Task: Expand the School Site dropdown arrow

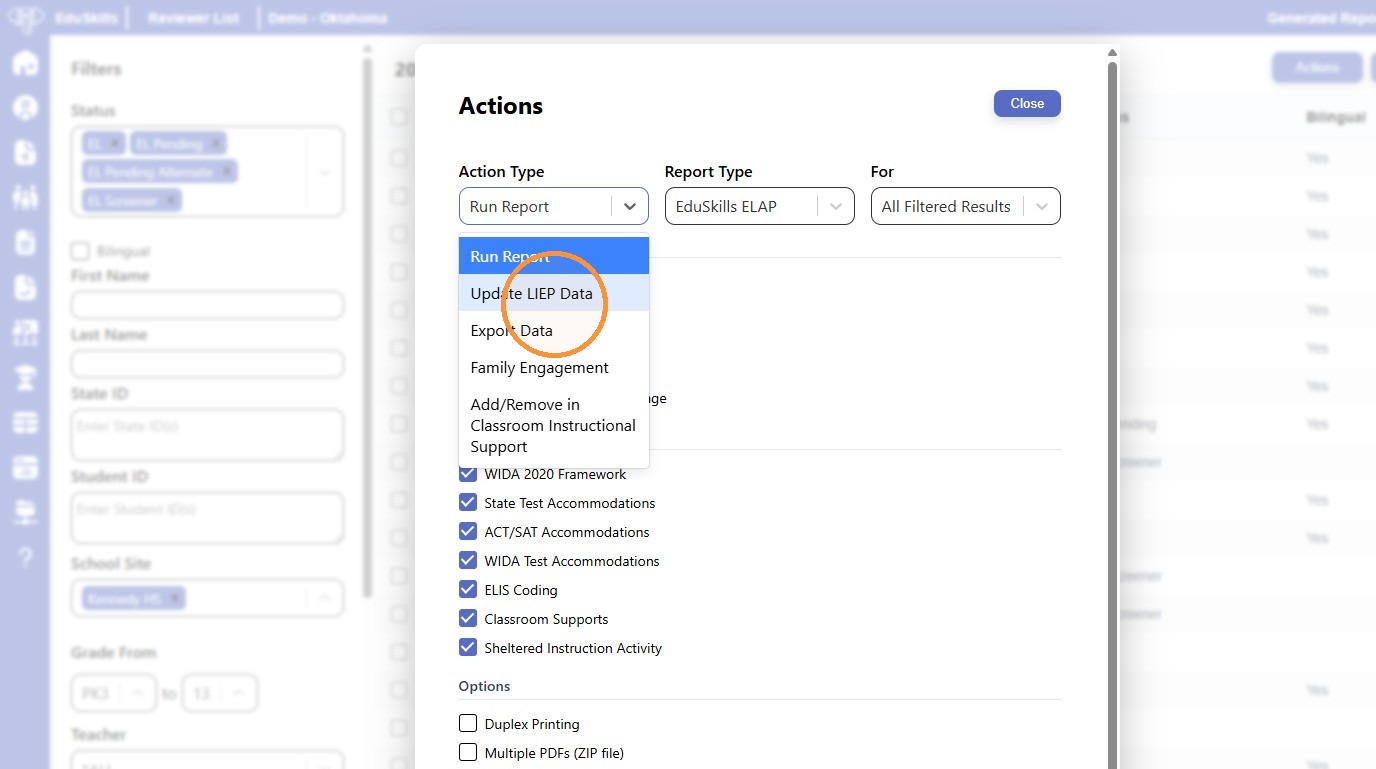Action: (325, 598)
